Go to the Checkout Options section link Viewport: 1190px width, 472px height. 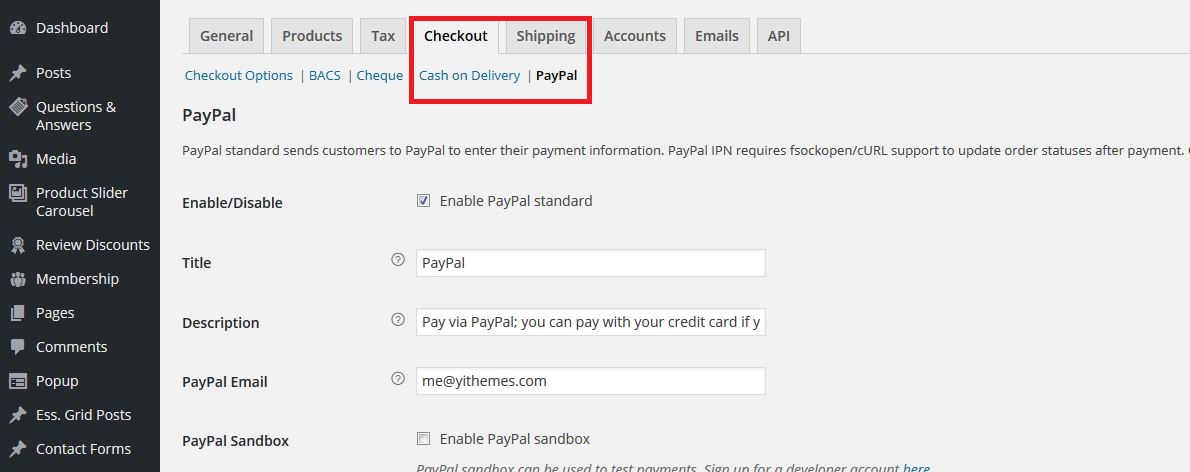pos(239,75)
